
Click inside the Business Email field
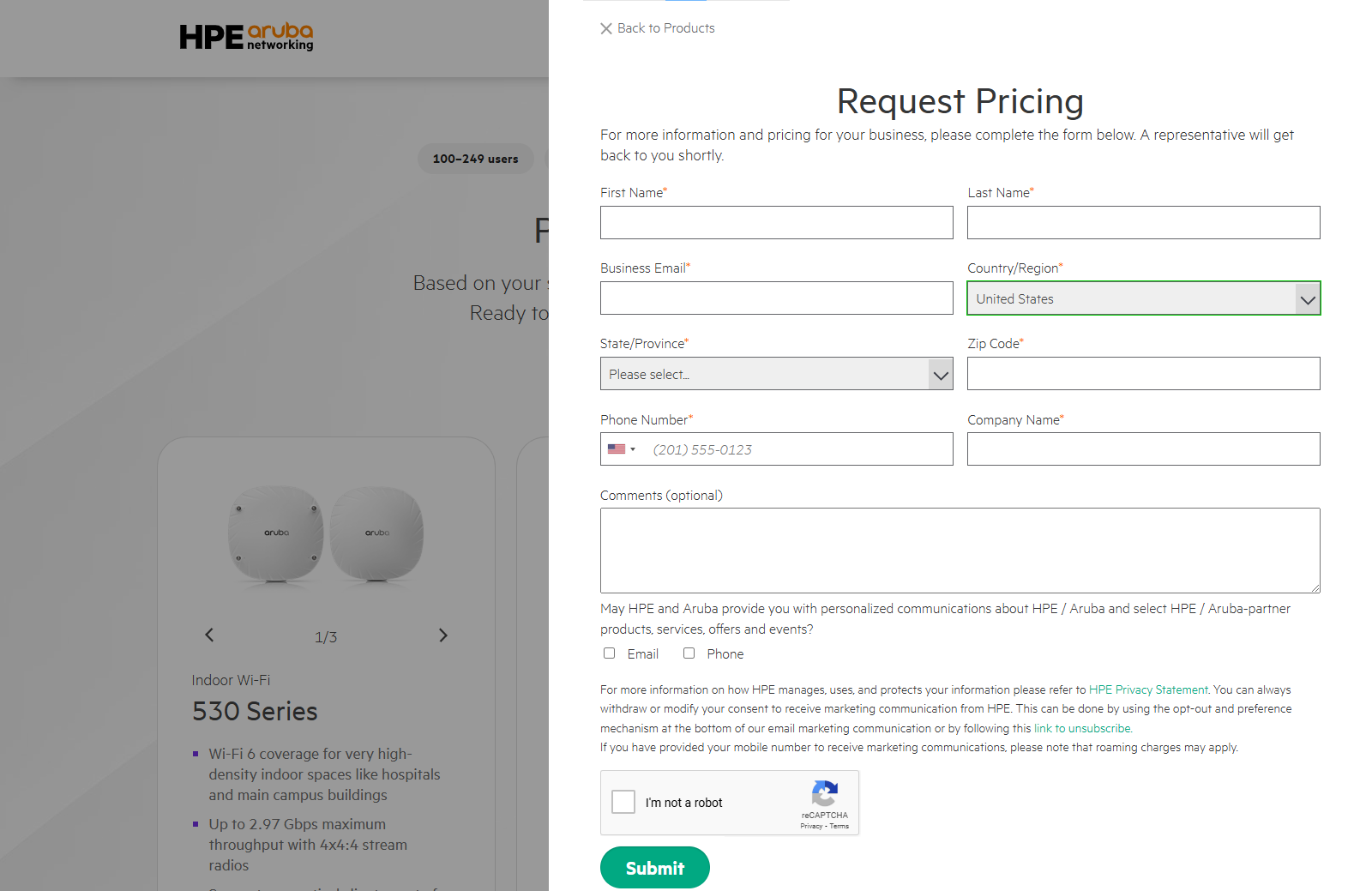pos(776,298)
